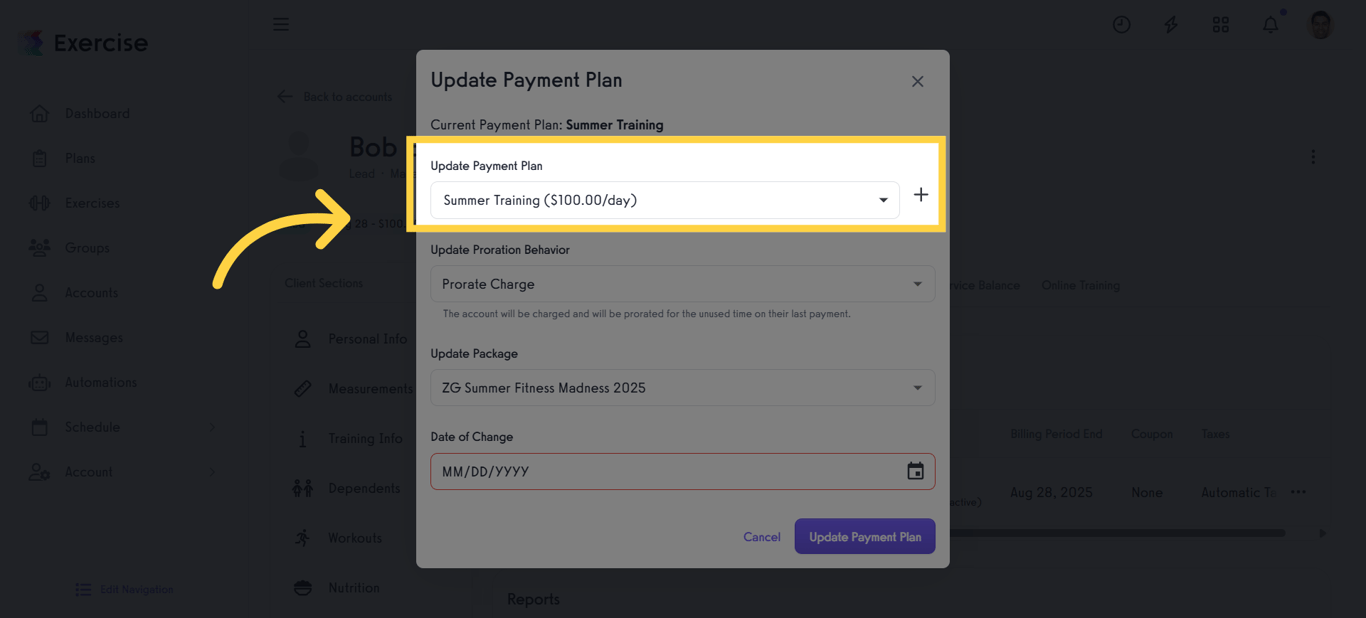Open the Automations robot icon
Image resolution: width=1366 pixels, height=618 pixels.
pyautogui.click(x=40, y=382)
